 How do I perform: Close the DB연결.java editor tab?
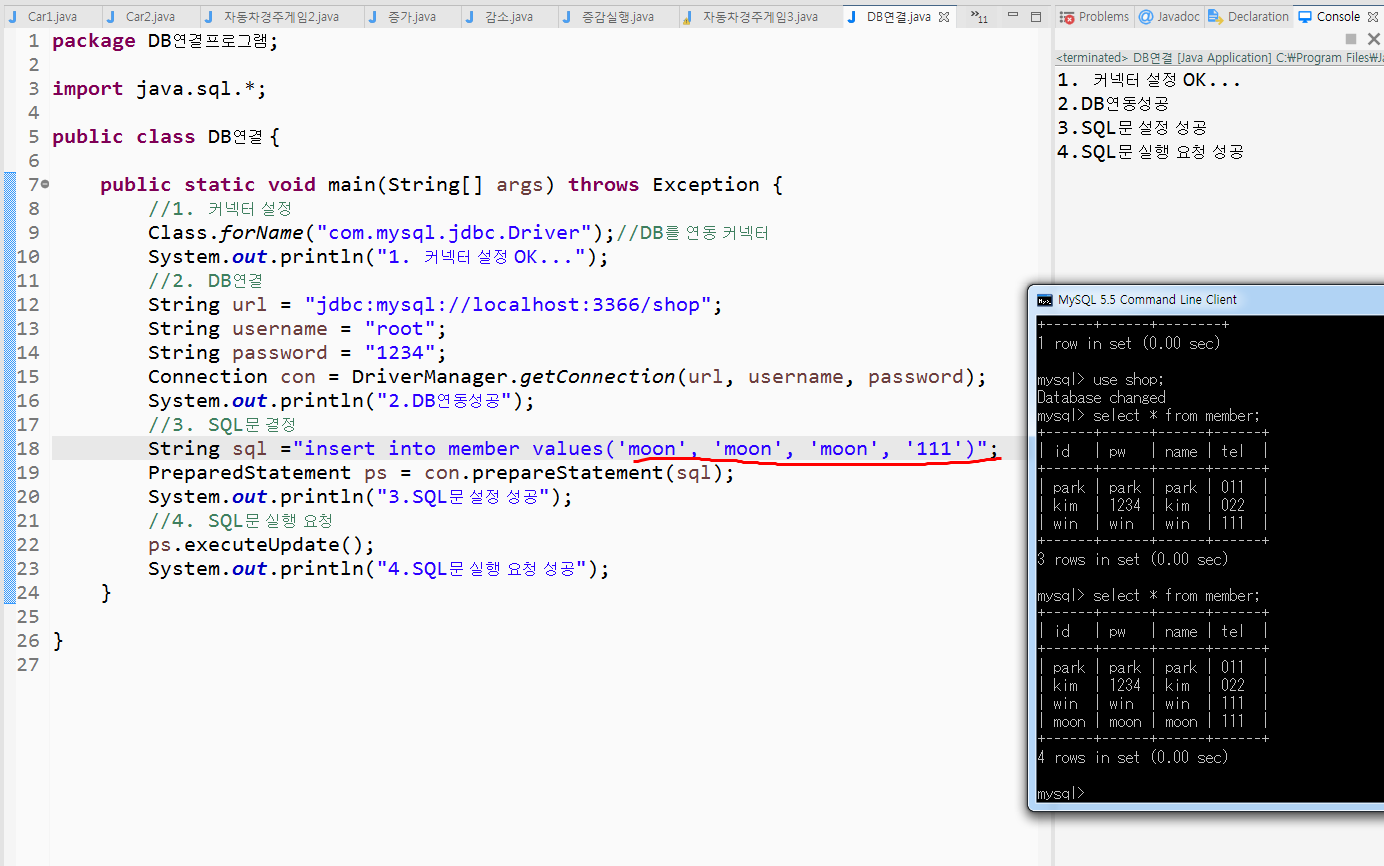point(944,17)
